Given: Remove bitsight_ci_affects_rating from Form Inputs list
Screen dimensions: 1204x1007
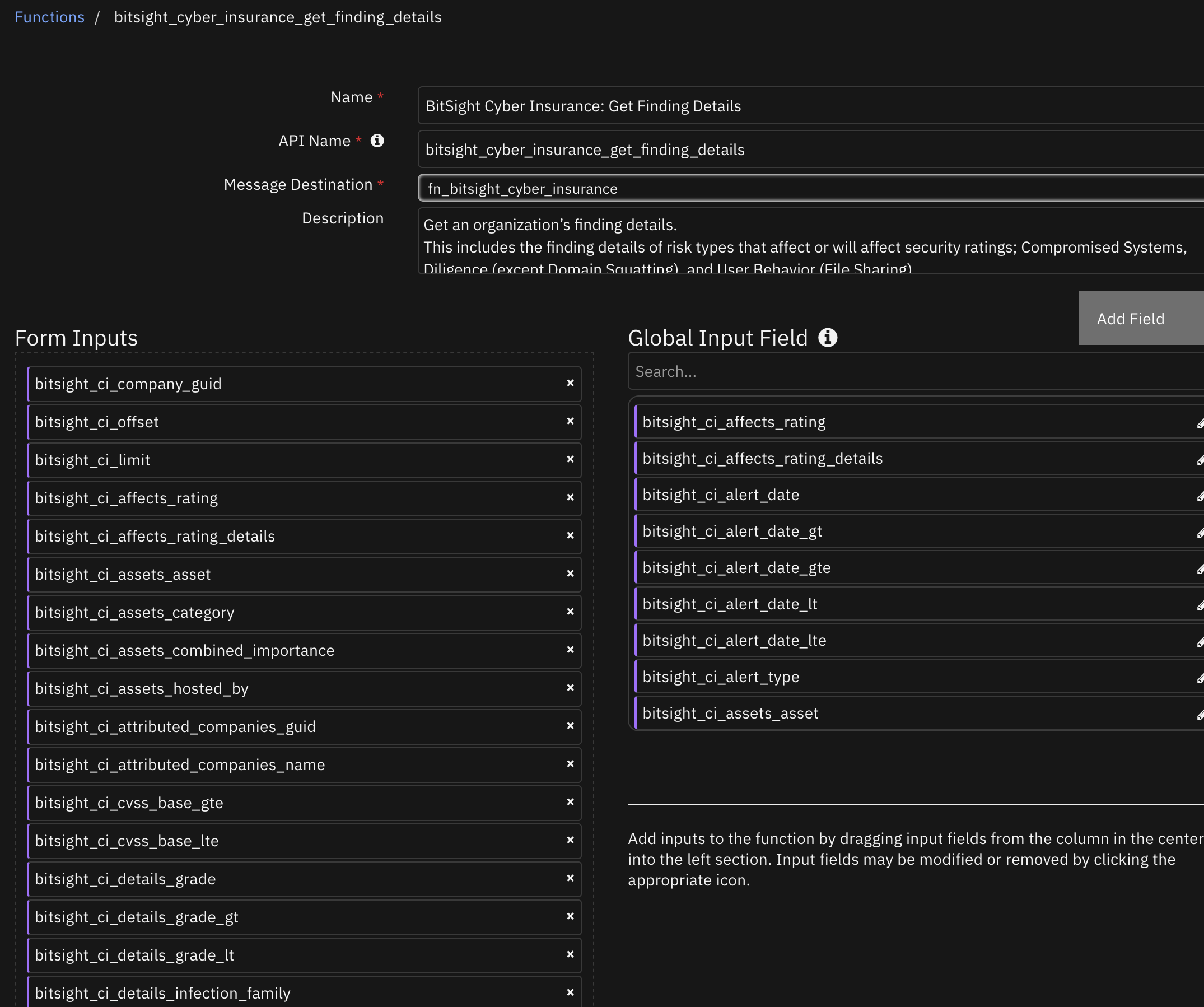Looking at the screenshot, I should point(570,497).
